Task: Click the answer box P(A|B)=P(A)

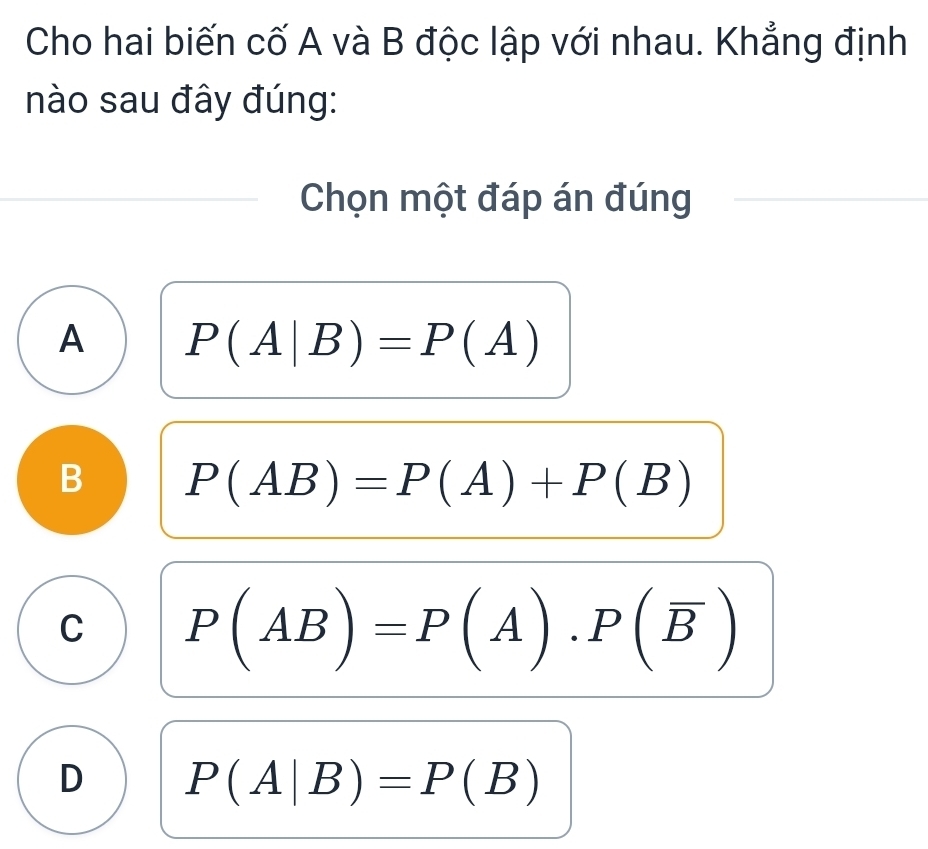Action: [366, 341]
